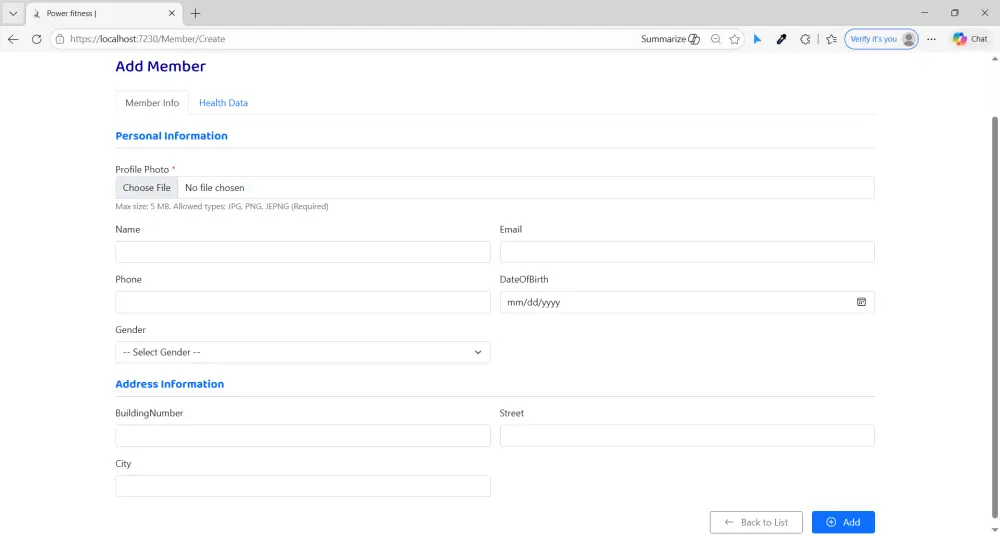
Task: Open the Copilot Chat button
Action: (970, 39)
